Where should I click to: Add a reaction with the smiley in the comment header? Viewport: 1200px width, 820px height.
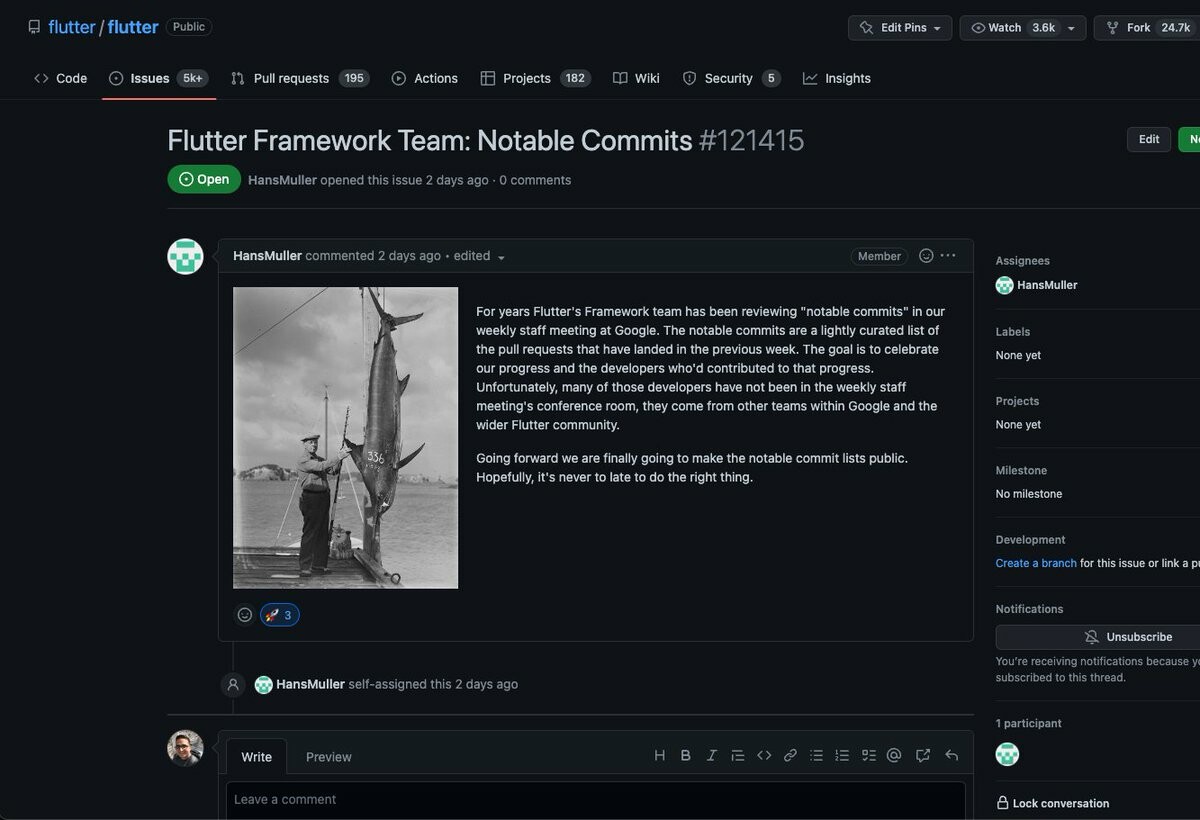pyautogui.click(x=926, y=256)
